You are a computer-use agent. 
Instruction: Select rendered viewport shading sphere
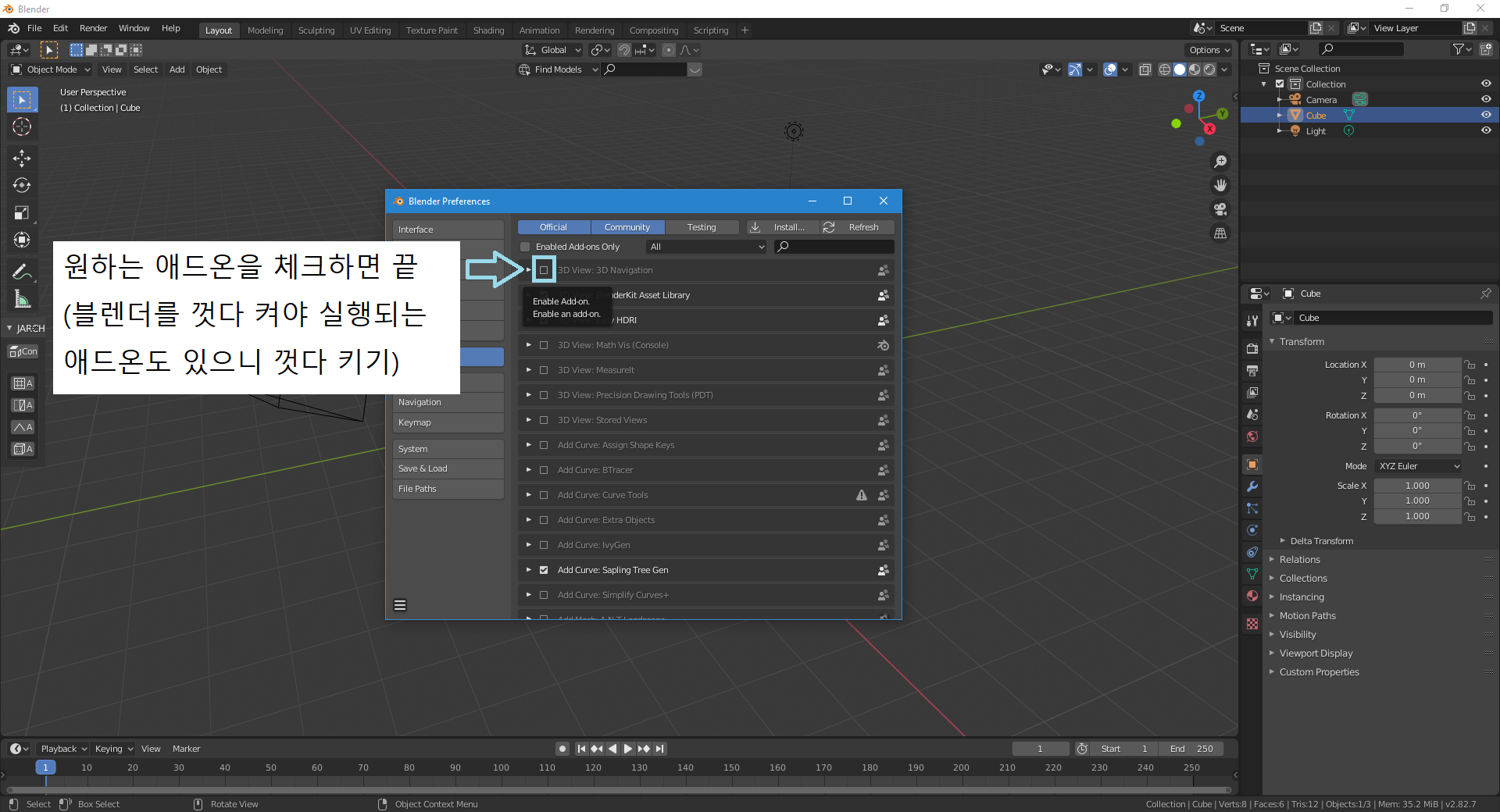pos(1209,69)
